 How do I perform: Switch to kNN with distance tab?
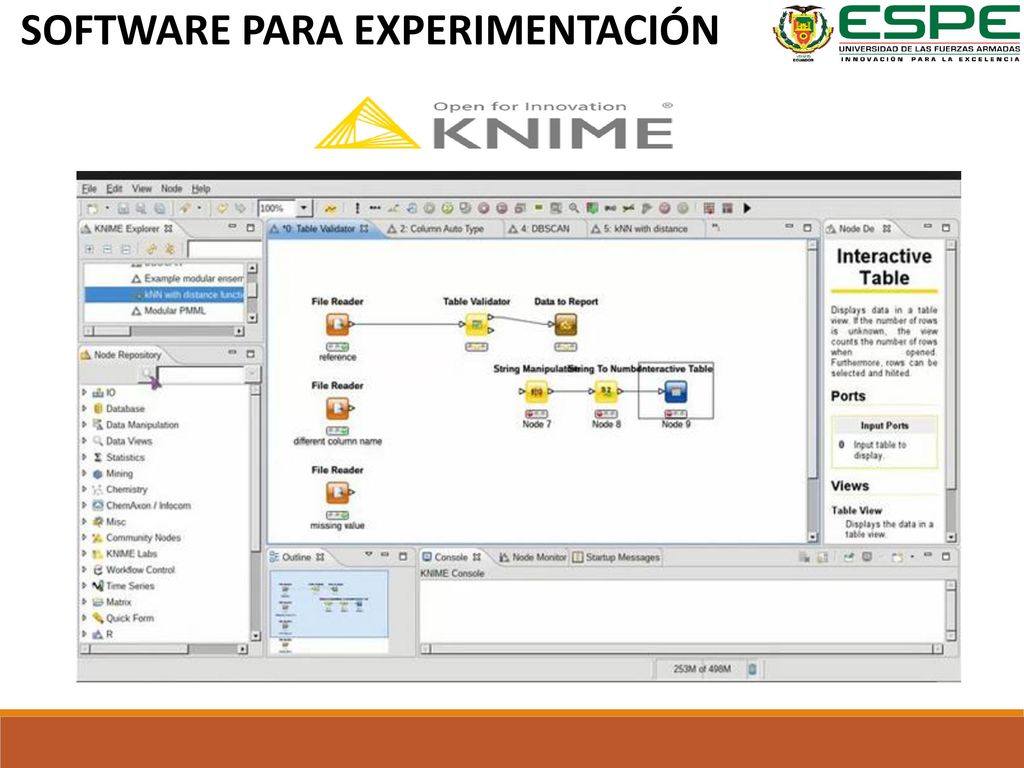click(640, 229)
